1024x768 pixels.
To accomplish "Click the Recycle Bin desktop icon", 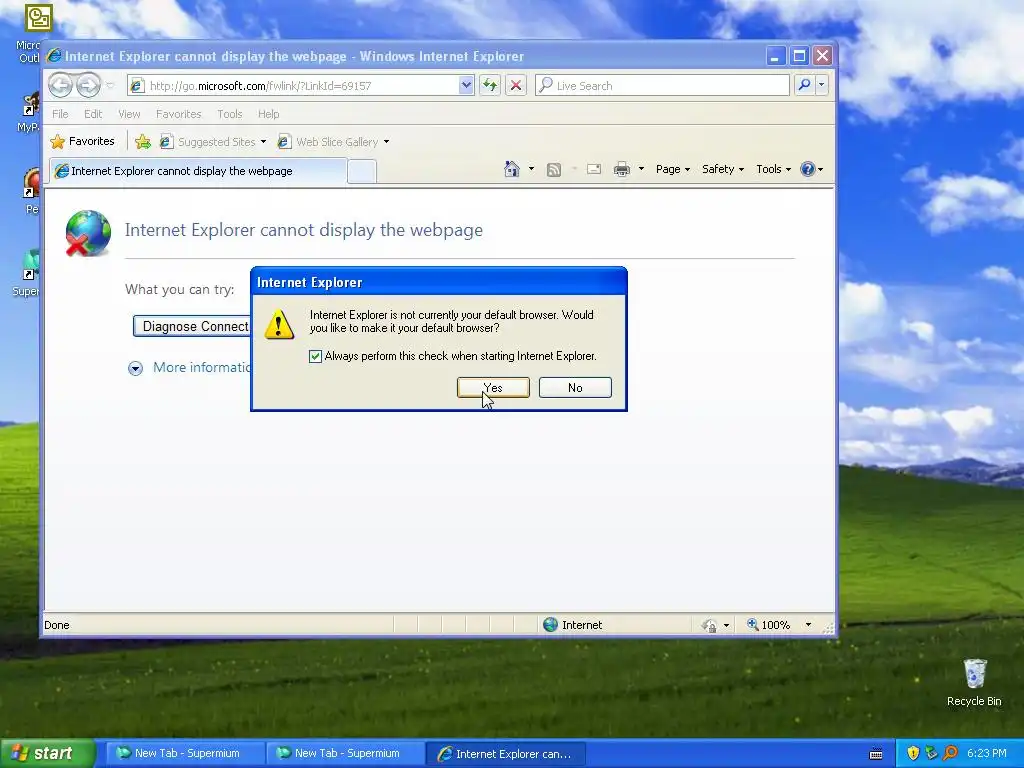I will point(974,682).
